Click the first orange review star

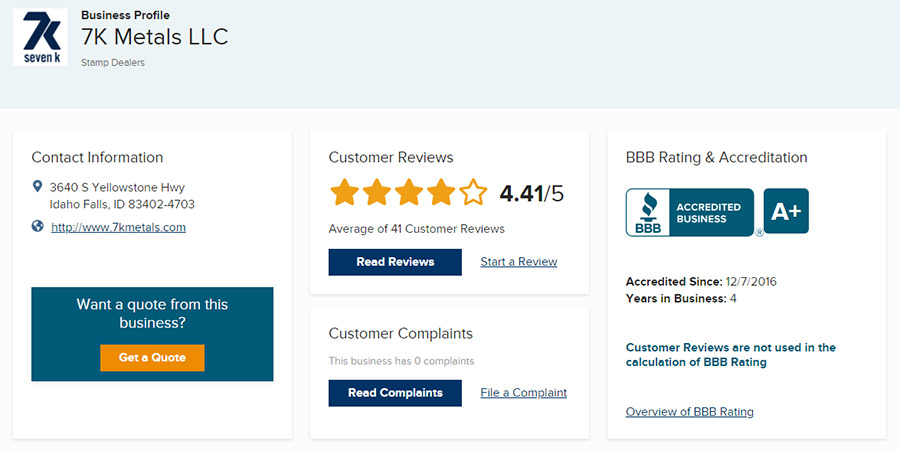click(x=345, y=192)
